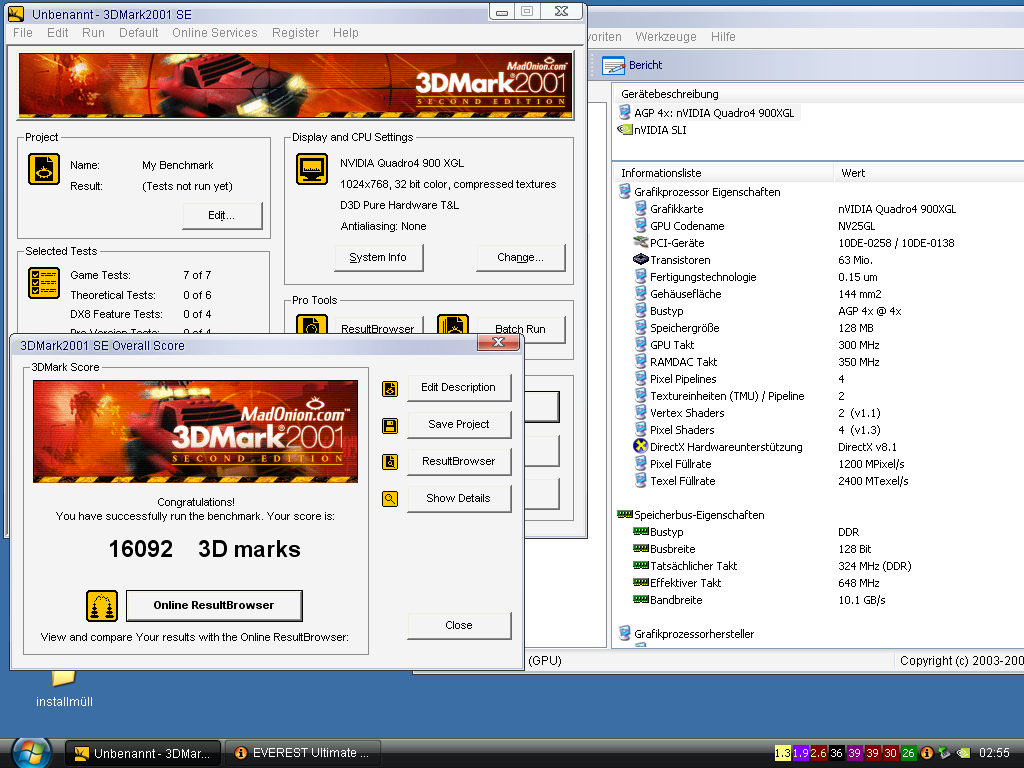This screenshot has height=768, width=1024.
Task: Click the Bericht report icon in EVEREST
Action: [x=613, y=65]
